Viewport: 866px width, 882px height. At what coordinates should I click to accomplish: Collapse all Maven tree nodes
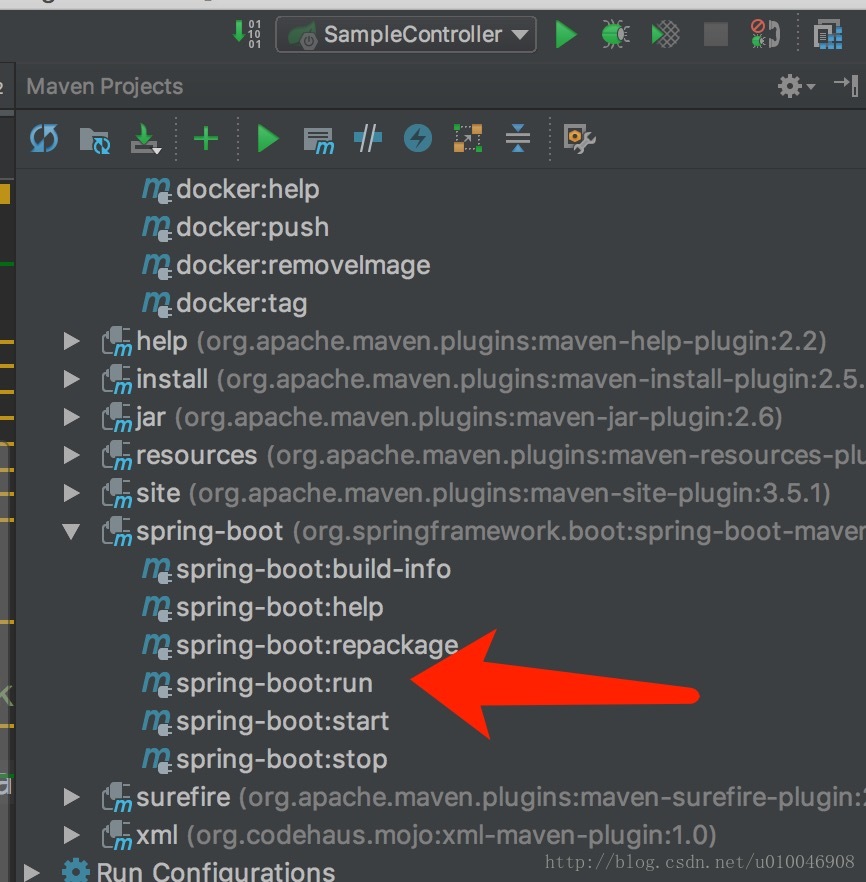click(517, 138)
